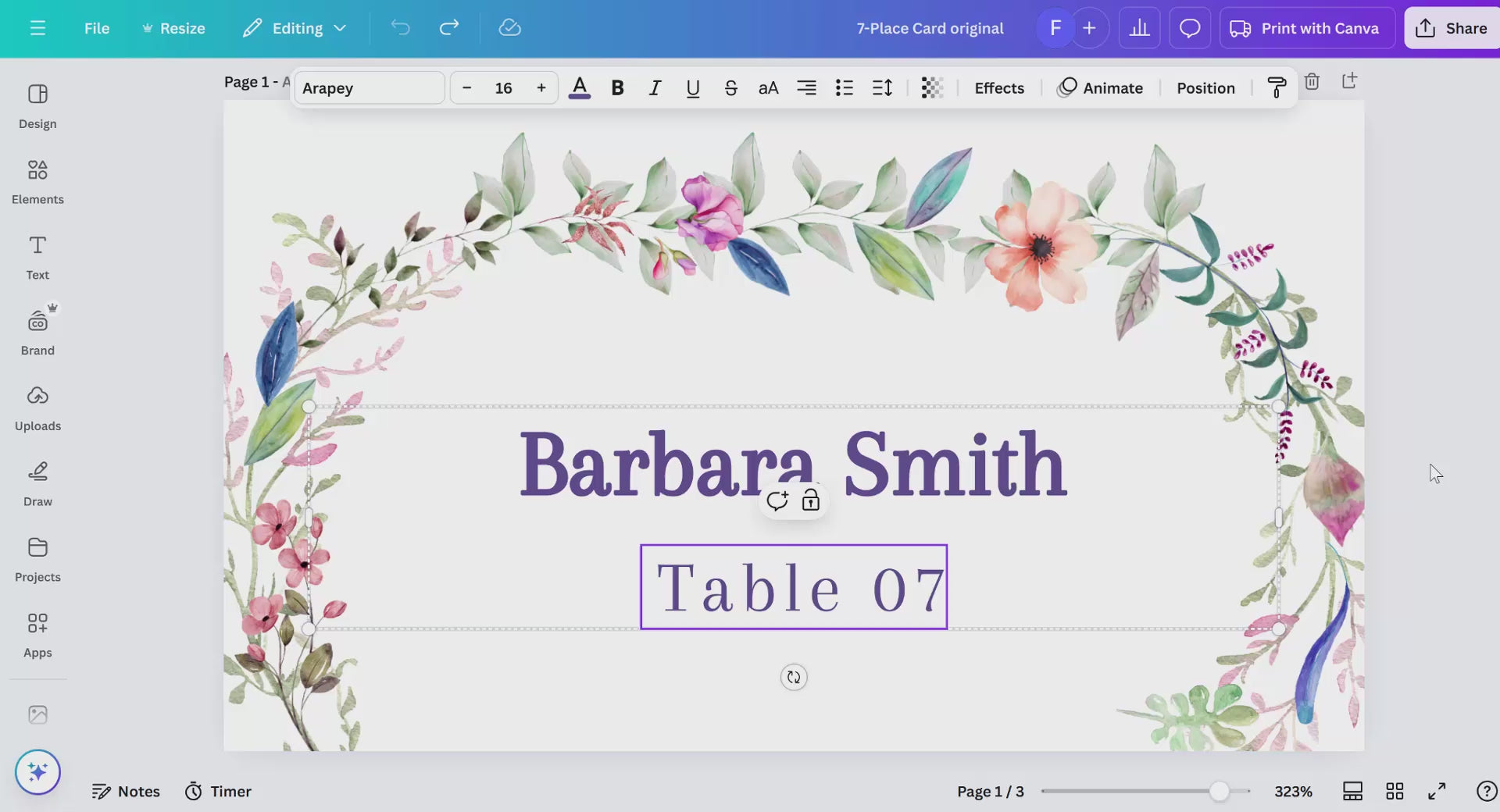Click the copy style paint roller icon
The image size is (1500, 812).
tap(1277, 87)
